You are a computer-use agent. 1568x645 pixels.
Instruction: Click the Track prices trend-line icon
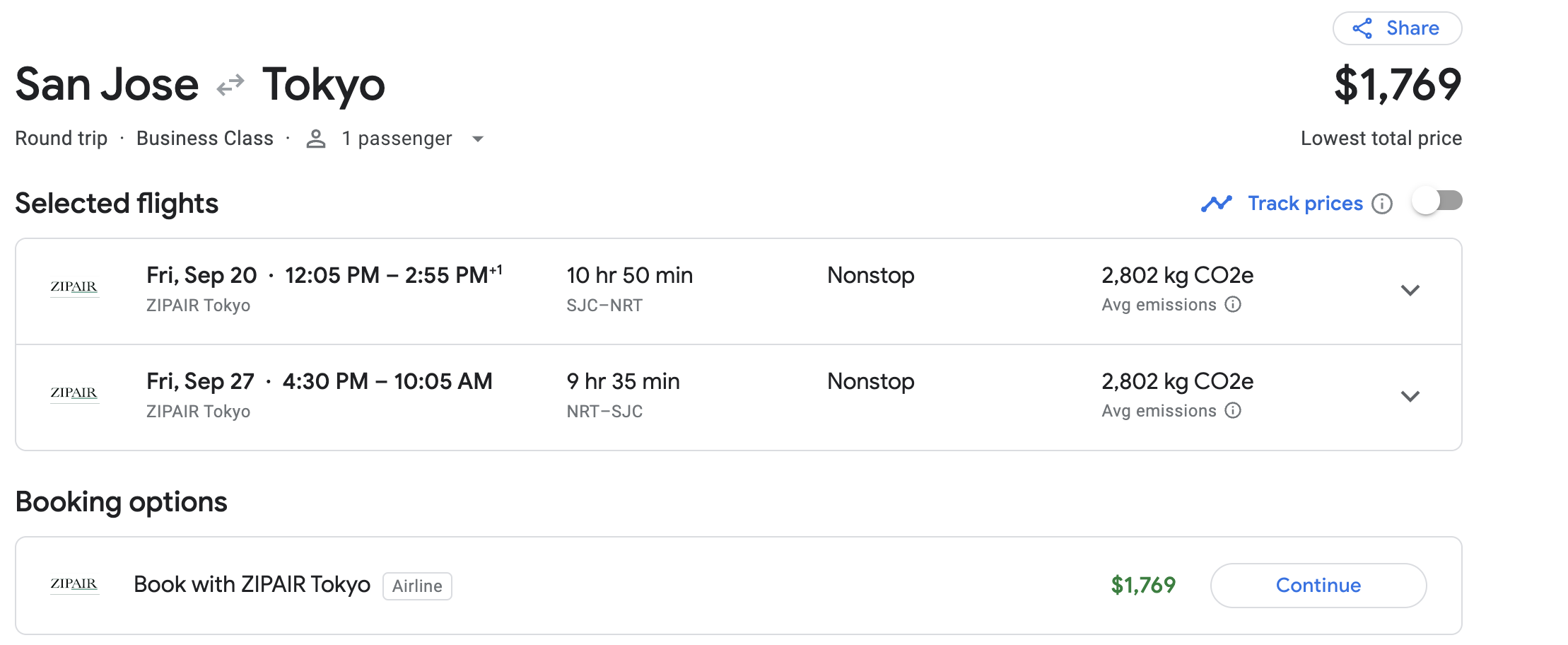point(1217,204)
